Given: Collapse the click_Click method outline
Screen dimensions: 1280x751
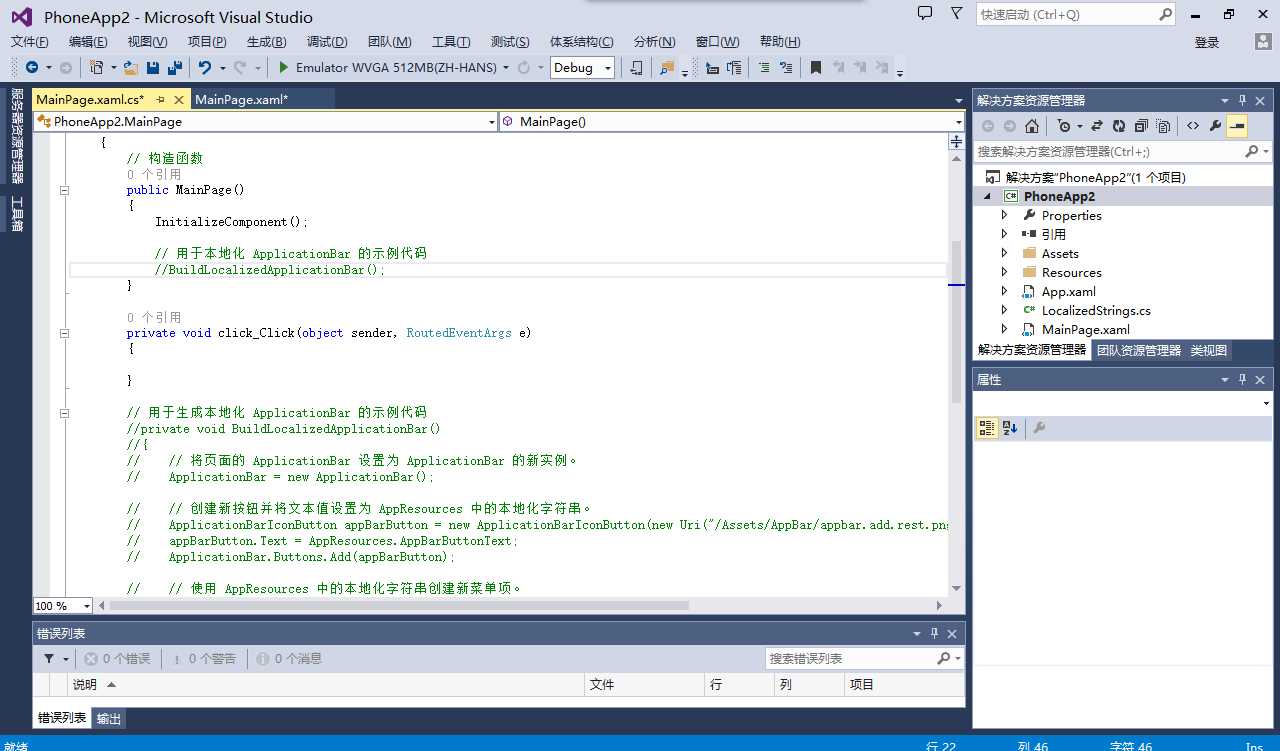Looking at the screenshot, I should click(x=65, y=333).
